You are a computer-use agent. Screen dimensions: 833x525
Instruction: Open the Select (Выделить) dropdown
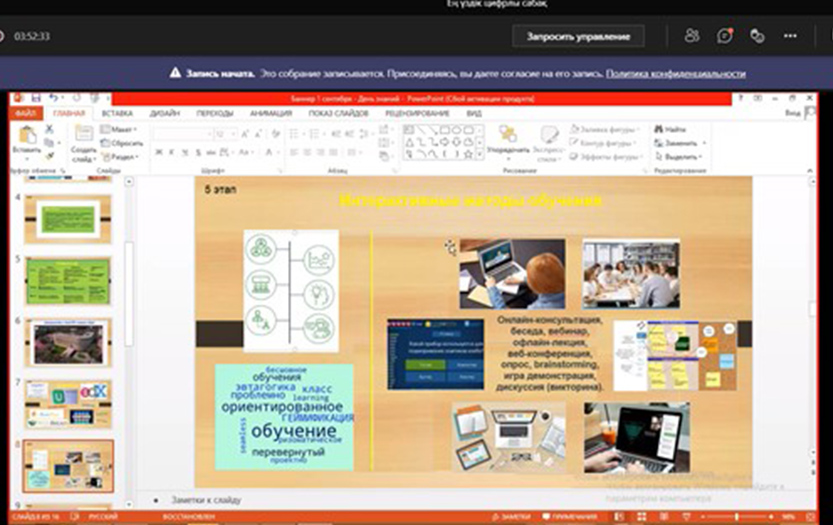[x=681, y=157]
